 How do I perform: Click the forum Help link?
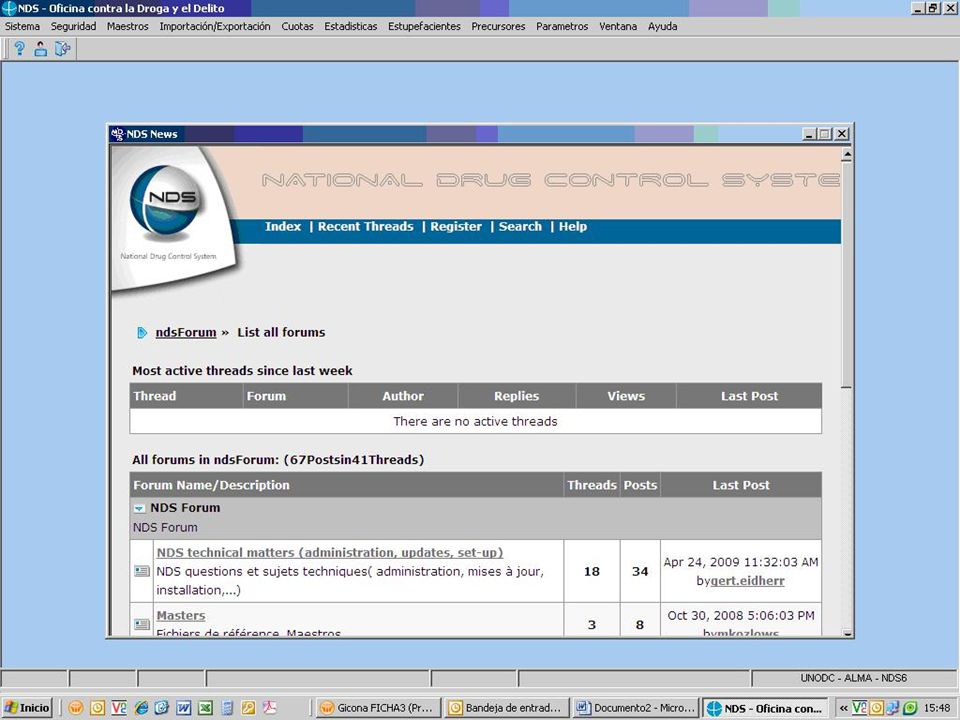573,227
